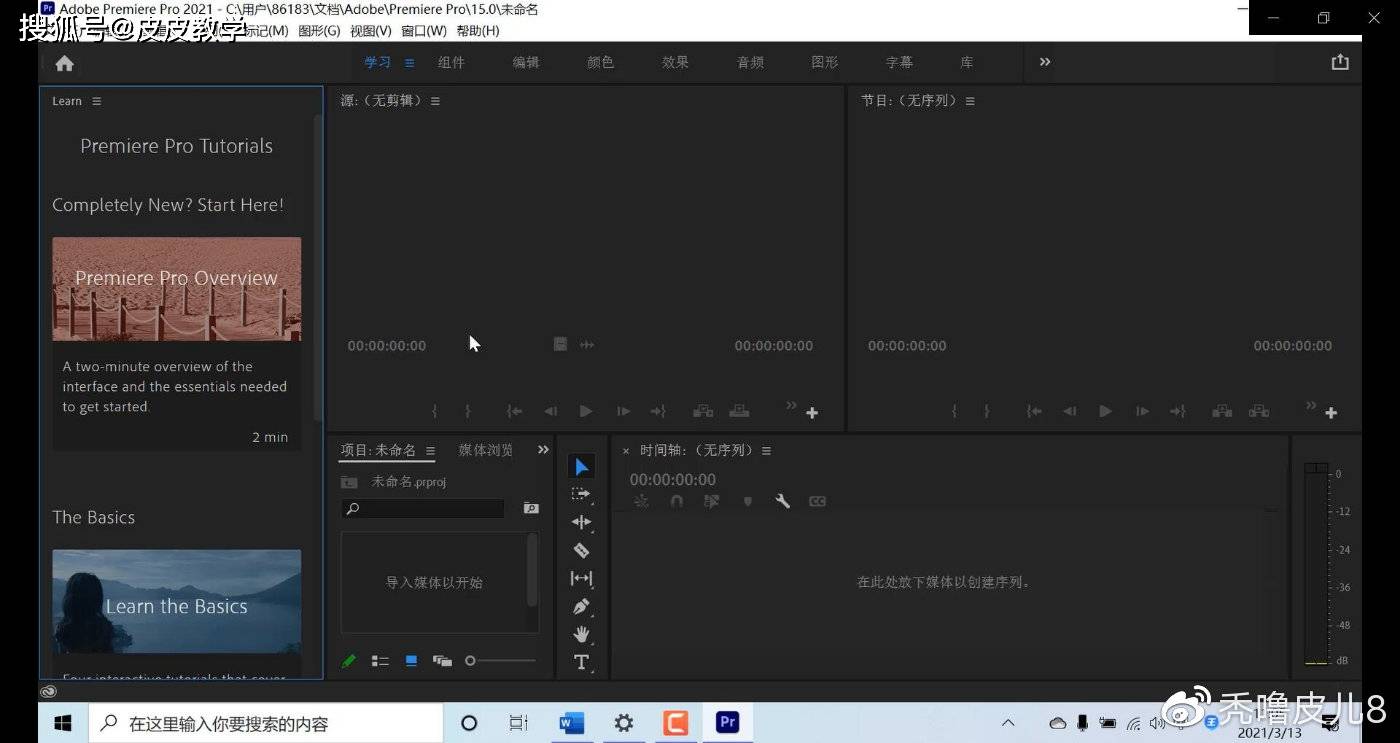Click the timeline CC captions icon

click(x=818, y=501)
